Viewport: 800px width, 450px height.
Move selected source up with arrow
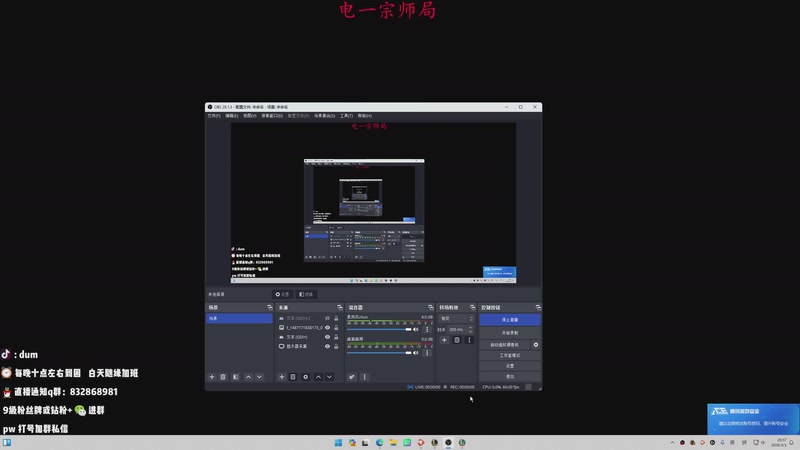pyautogui.click(x=318, y=377)
